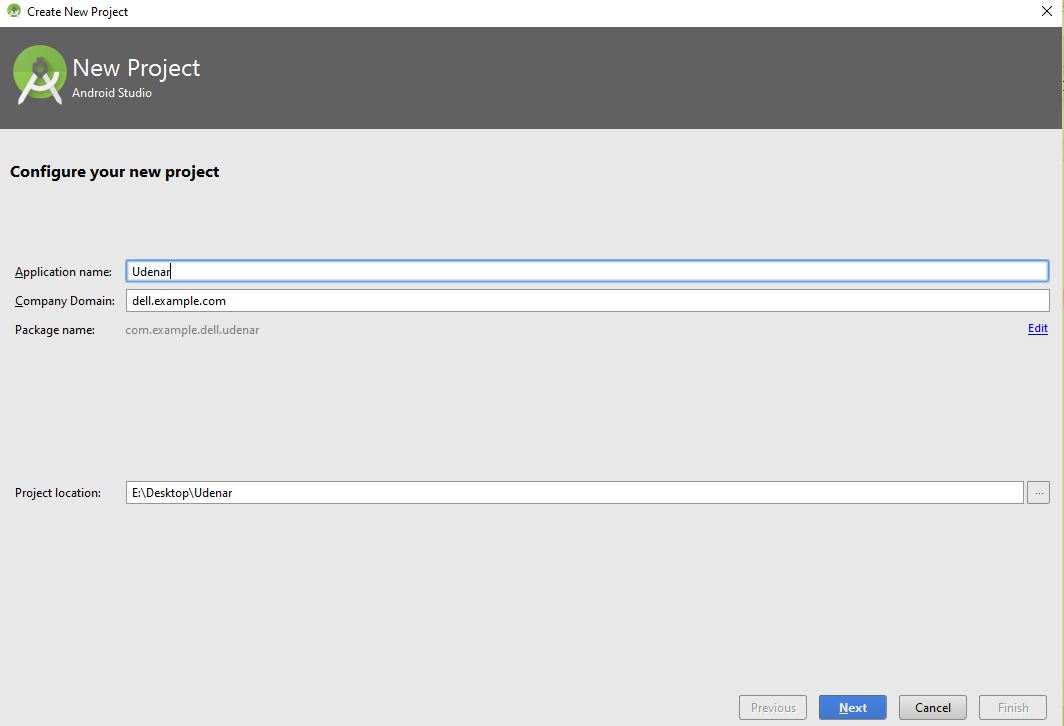Proceed by clicking the Next button
The height and width of the screenshot is (726, 1064).
[852, 707]
